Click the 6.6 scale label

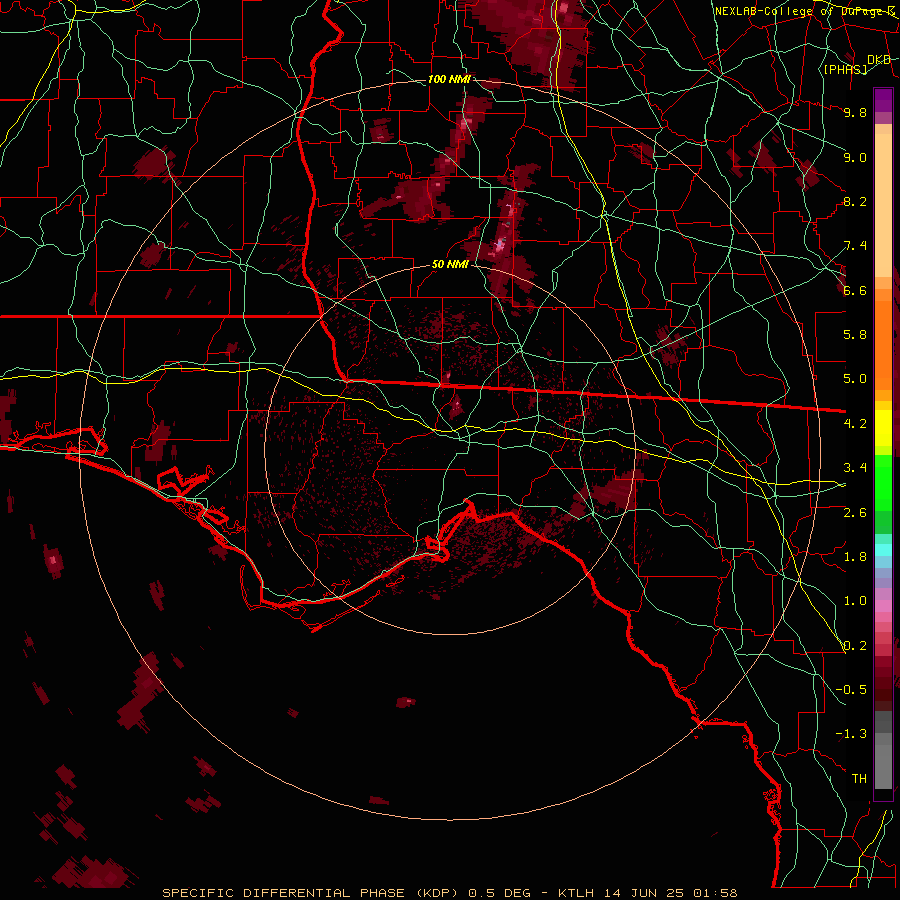(855, 290)
